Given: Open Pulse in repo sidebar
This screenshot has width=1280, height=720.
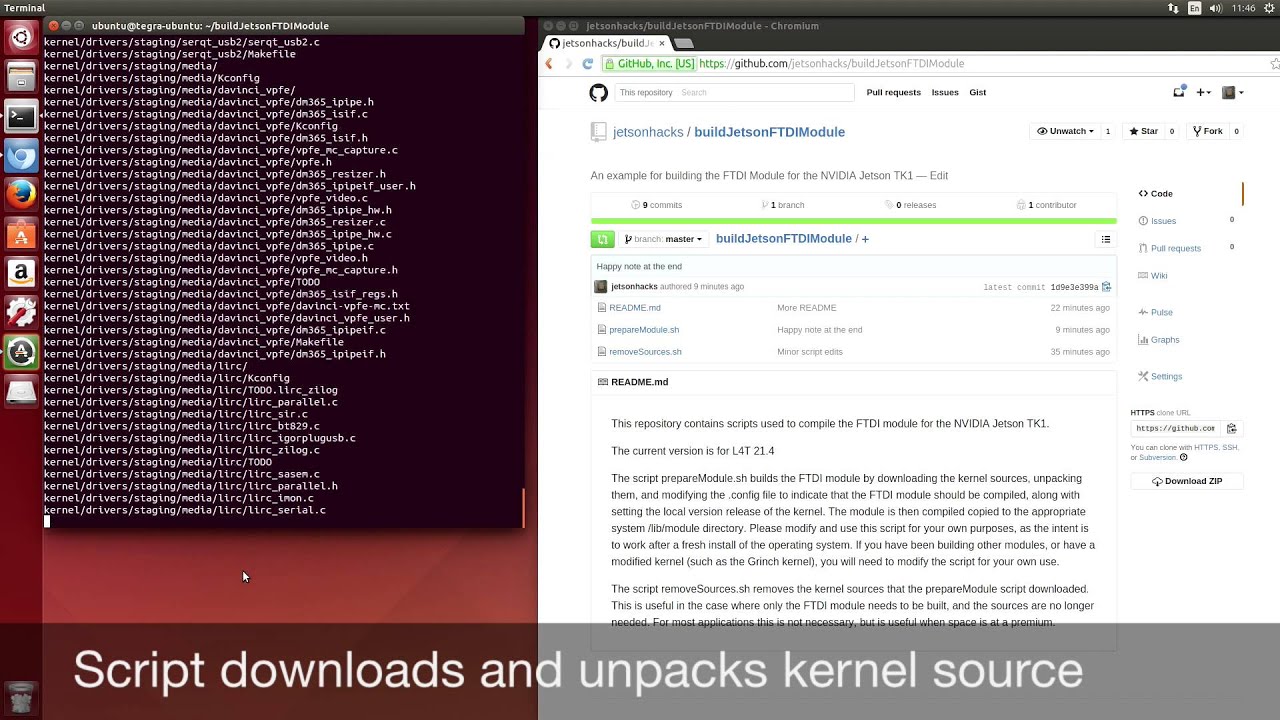Looking at the screenshot, I should point(1155,312).
